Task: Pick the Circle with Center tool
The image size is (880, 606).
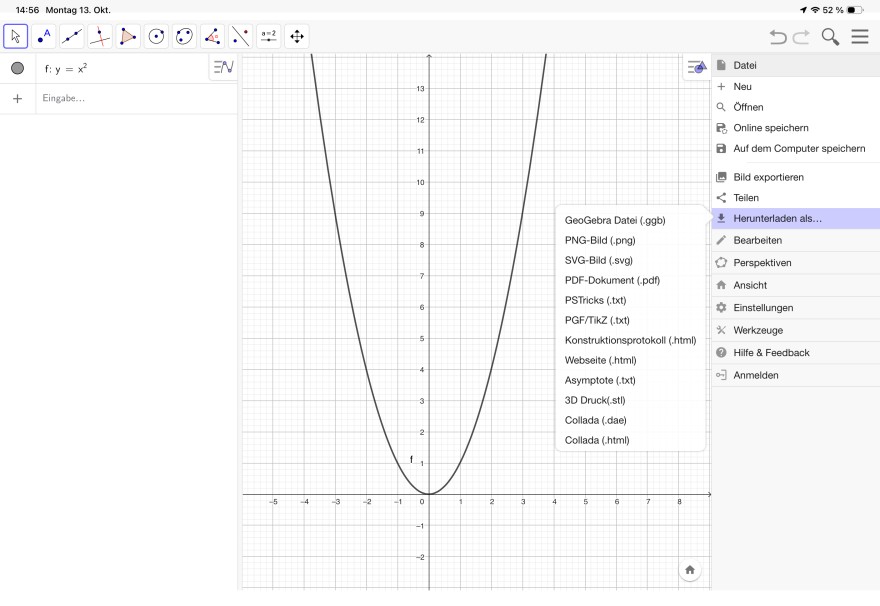Action: 156,37
